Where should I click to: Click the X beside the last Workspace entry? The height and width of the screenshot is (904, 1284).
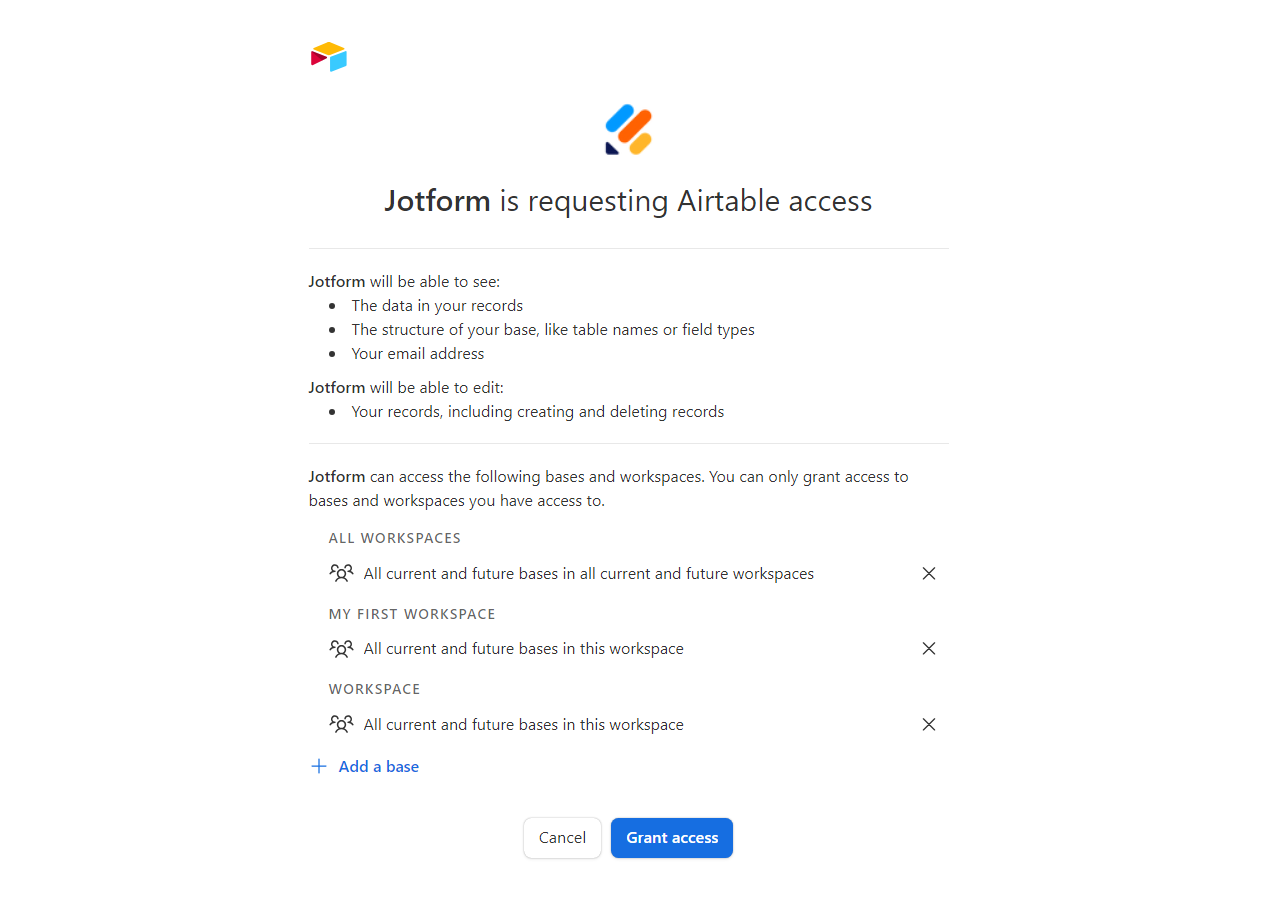[x=929, y=725]
